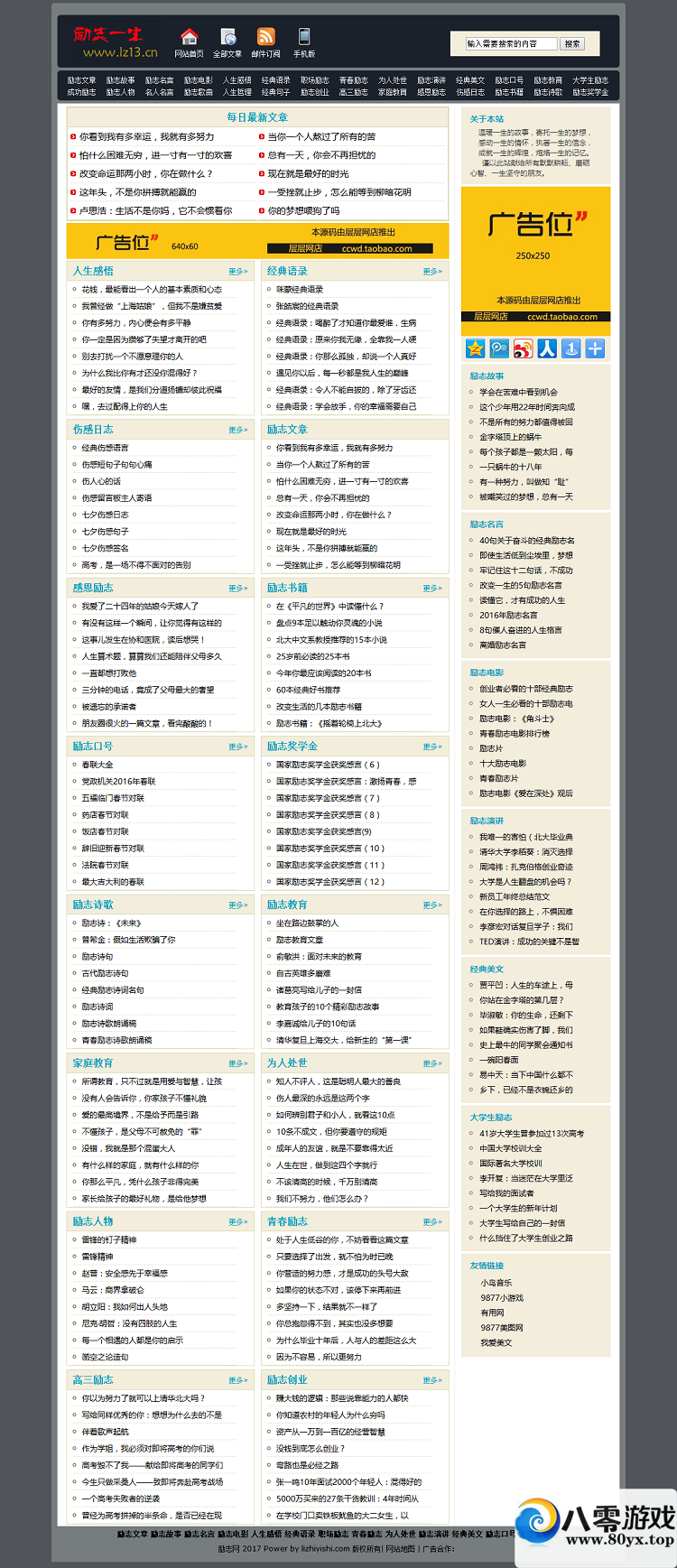Image resolution: width=677 pixels, height=1568 pixels.
Task: Expand 更多 for the 励志口号 section
Action: (238, 747)
